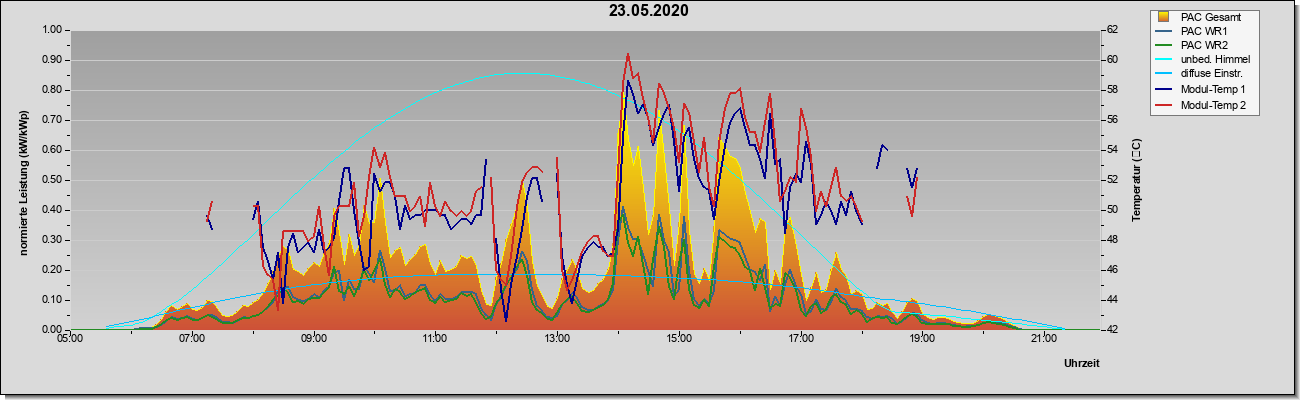Click the 19:00 time axis label
Viewport: 1300px width, 400px height.
click(922, 340)
